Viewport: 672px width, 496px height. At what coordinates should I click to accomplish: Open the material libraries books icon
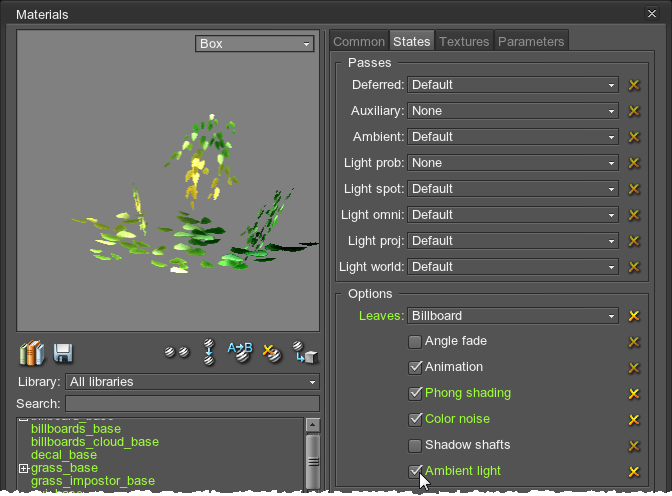pos(32,353)
